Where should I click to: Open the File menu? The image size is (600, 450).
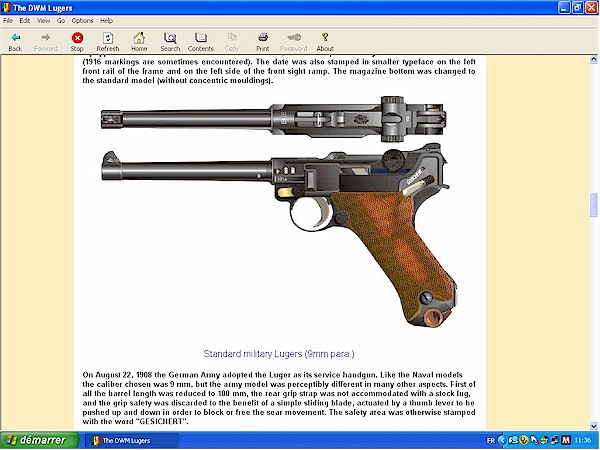[8, 21]
